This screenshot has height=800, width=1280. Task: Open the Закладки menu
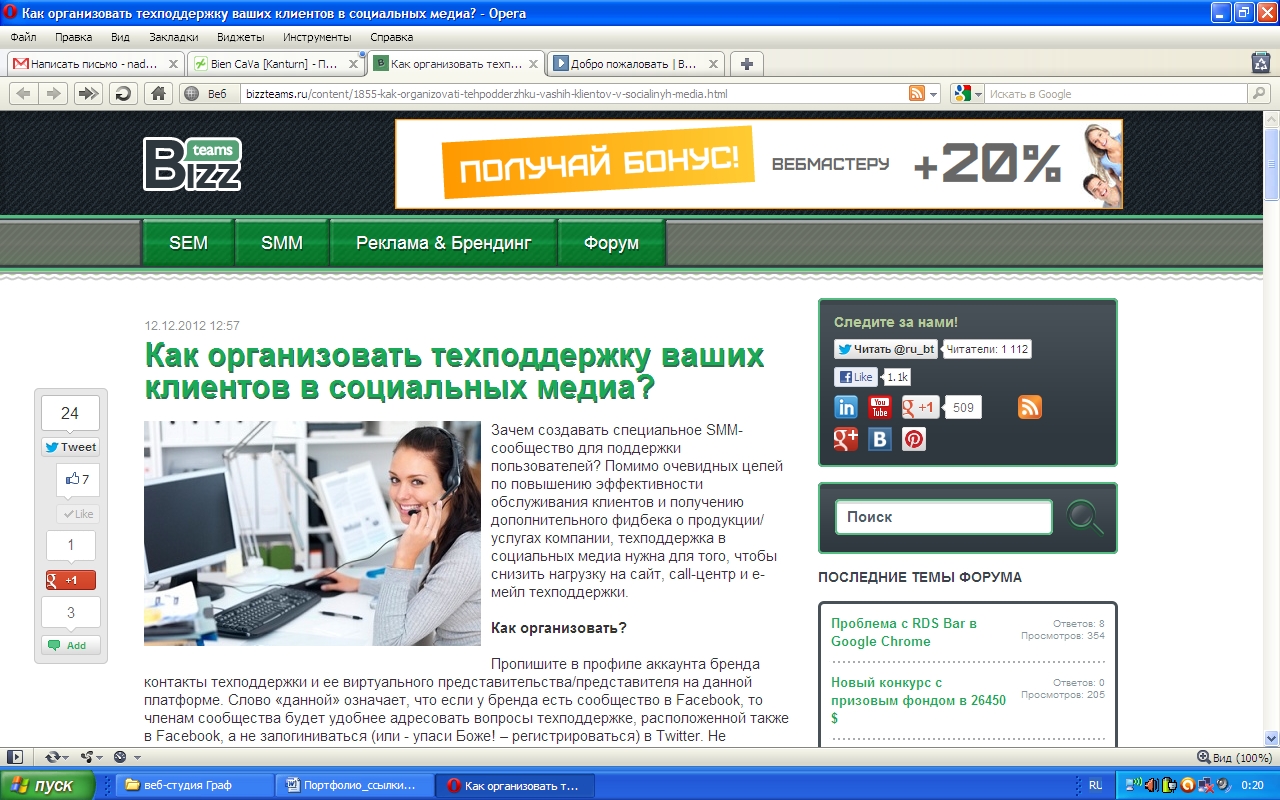coord(174,37)
